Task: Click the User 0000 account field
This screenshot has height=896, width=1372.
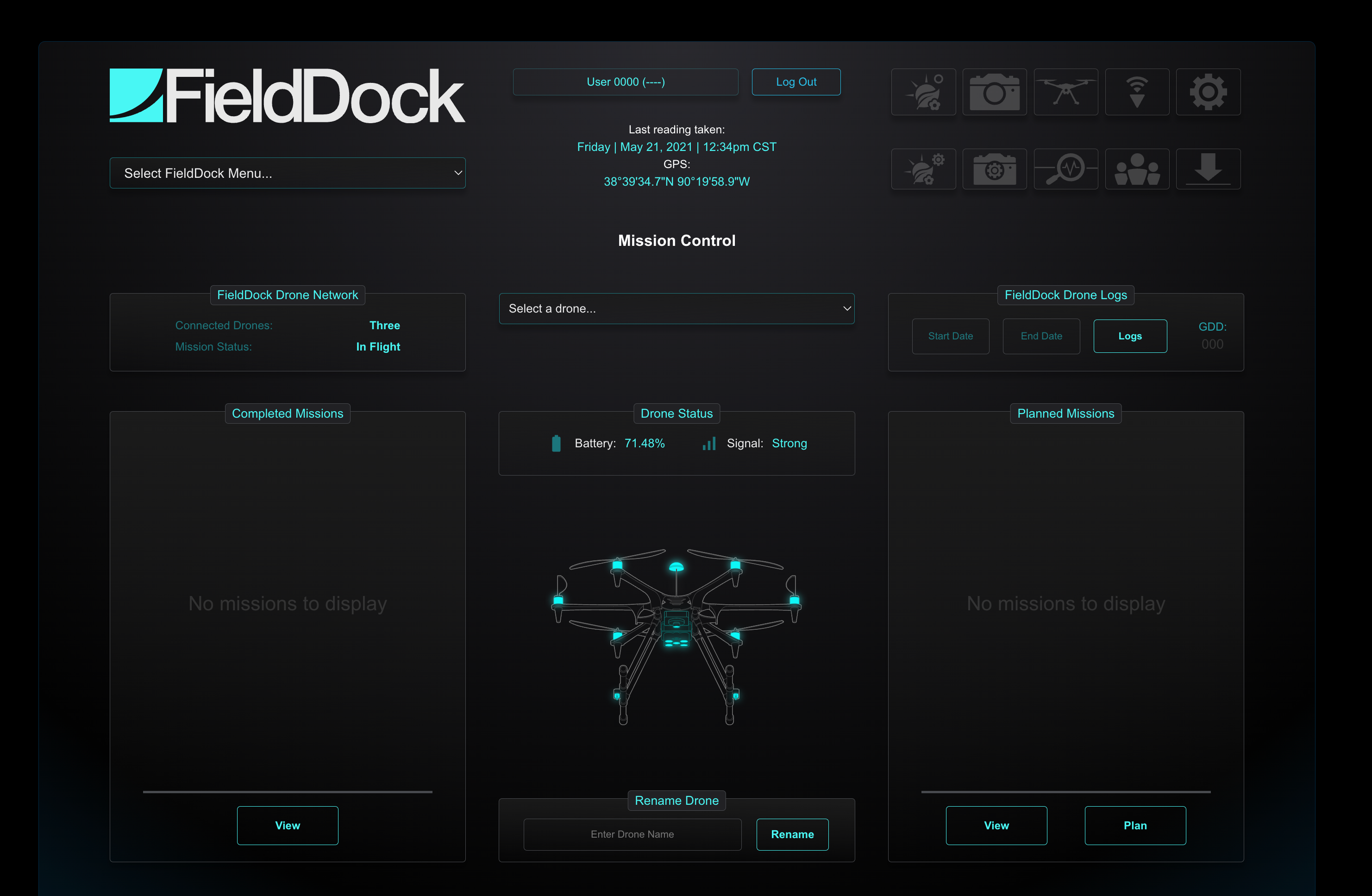Action: 626,82
